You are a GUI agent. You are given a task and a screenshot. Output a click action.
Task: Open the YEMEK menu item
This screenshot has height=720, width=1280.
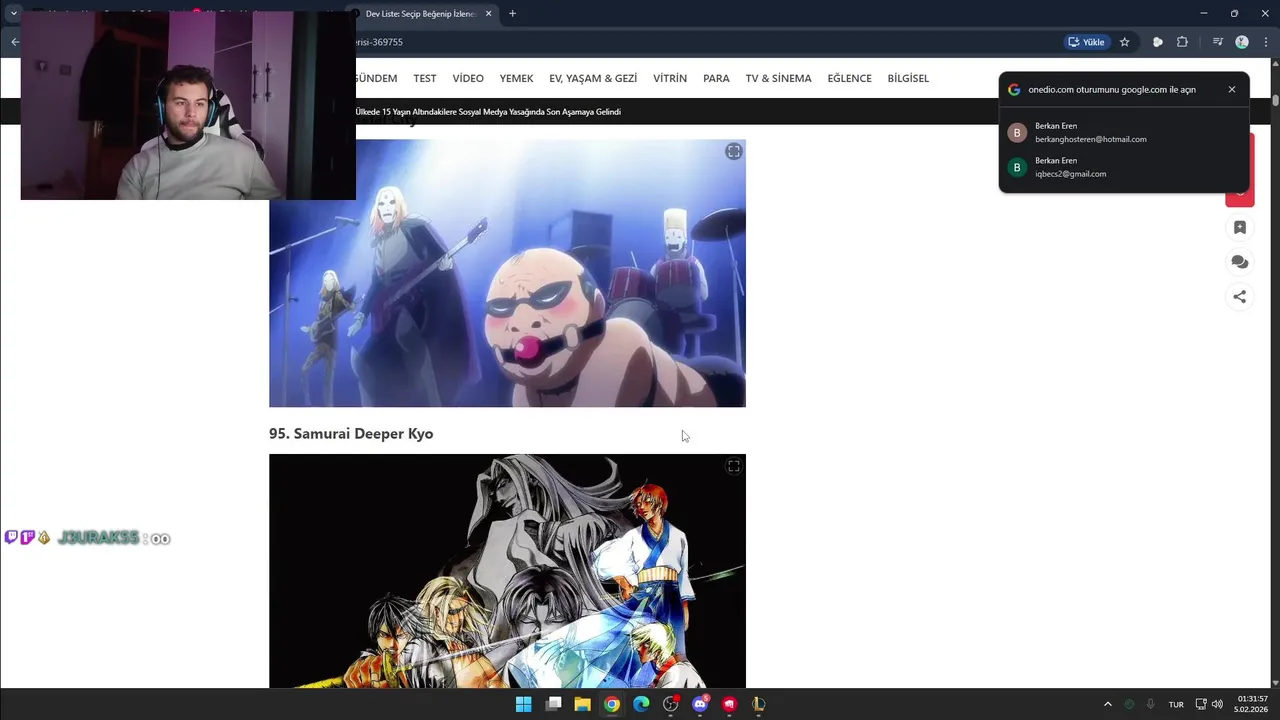[516, 78]
